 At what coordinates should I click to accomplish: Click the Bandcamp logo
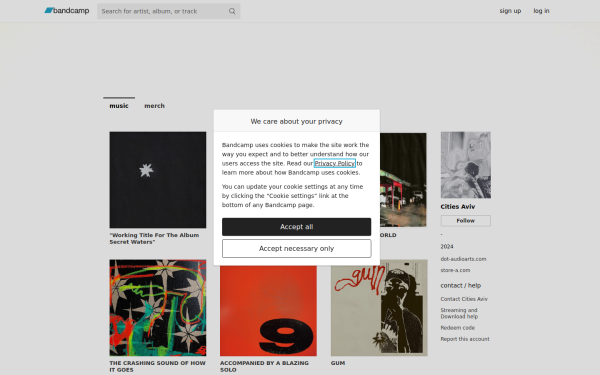[67, 11]
